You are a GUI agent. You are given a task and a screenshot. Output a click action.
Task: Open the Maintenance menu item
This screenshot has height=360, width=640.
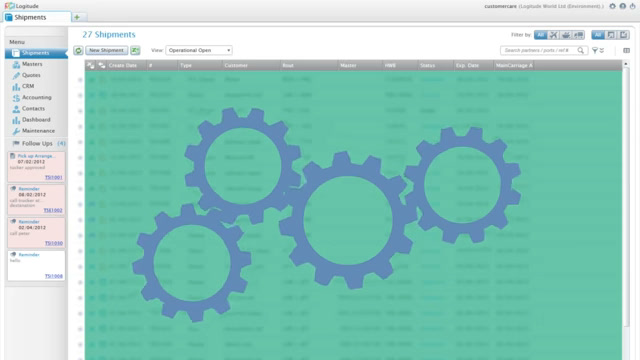point(38,131)
